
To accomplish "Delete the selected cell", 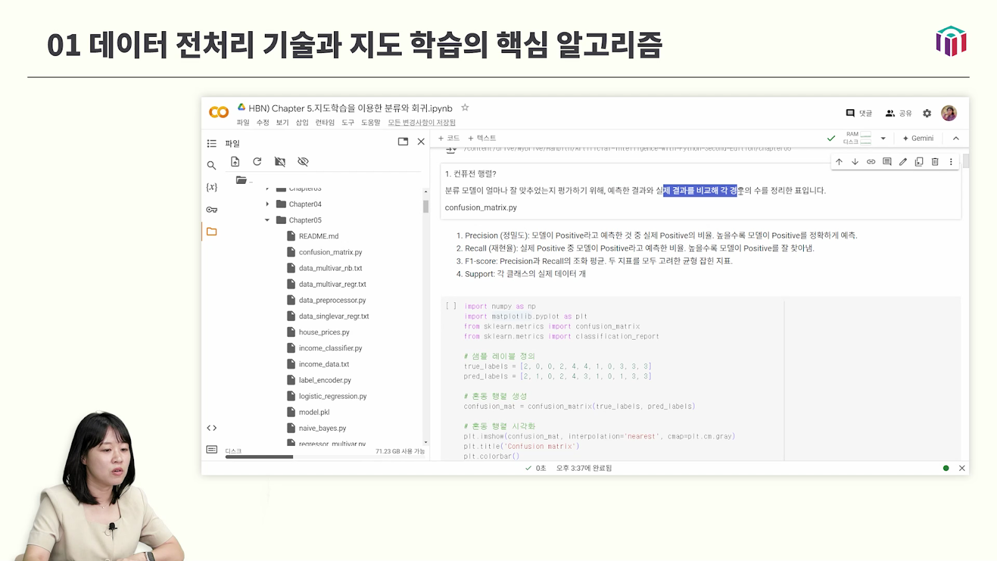I will point(935,162).
